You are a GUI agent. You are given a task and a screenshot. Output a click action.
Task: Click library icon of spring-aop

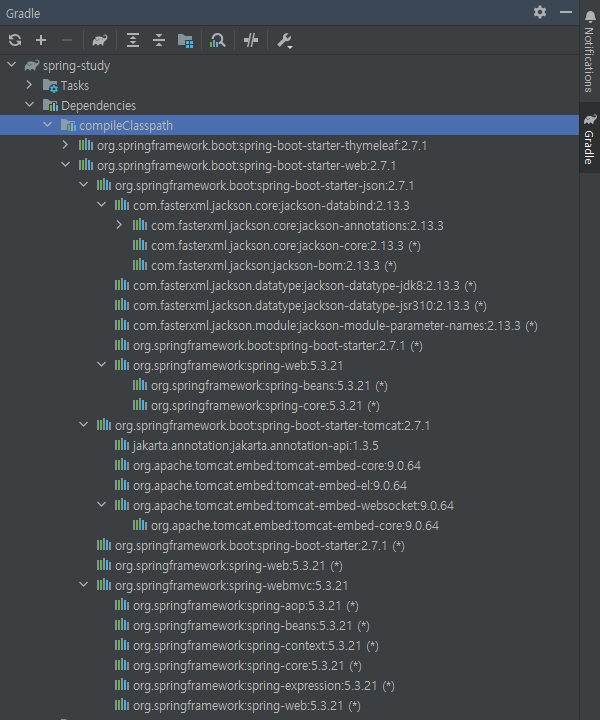(x=122, y=606)
